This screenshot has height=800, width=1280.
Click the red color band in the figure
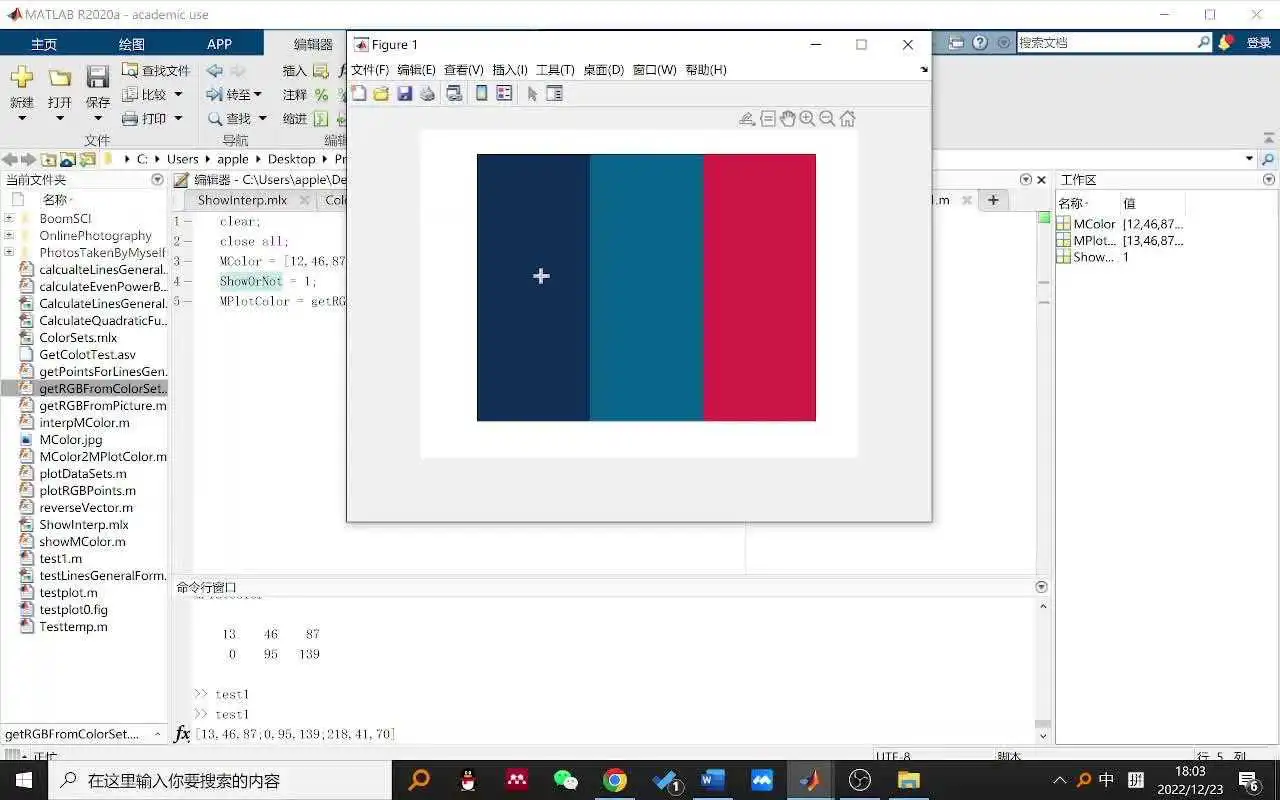[x=759, y=287]
